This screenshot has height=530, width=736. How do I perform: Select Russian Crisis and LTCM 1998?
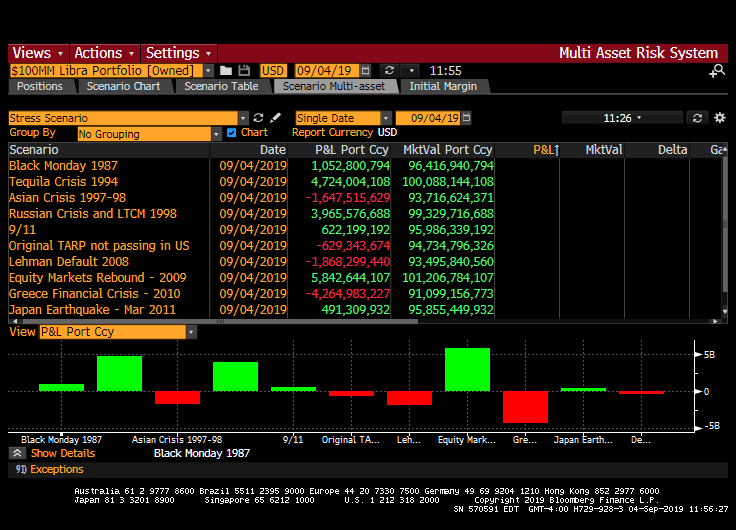pos(93,214)
